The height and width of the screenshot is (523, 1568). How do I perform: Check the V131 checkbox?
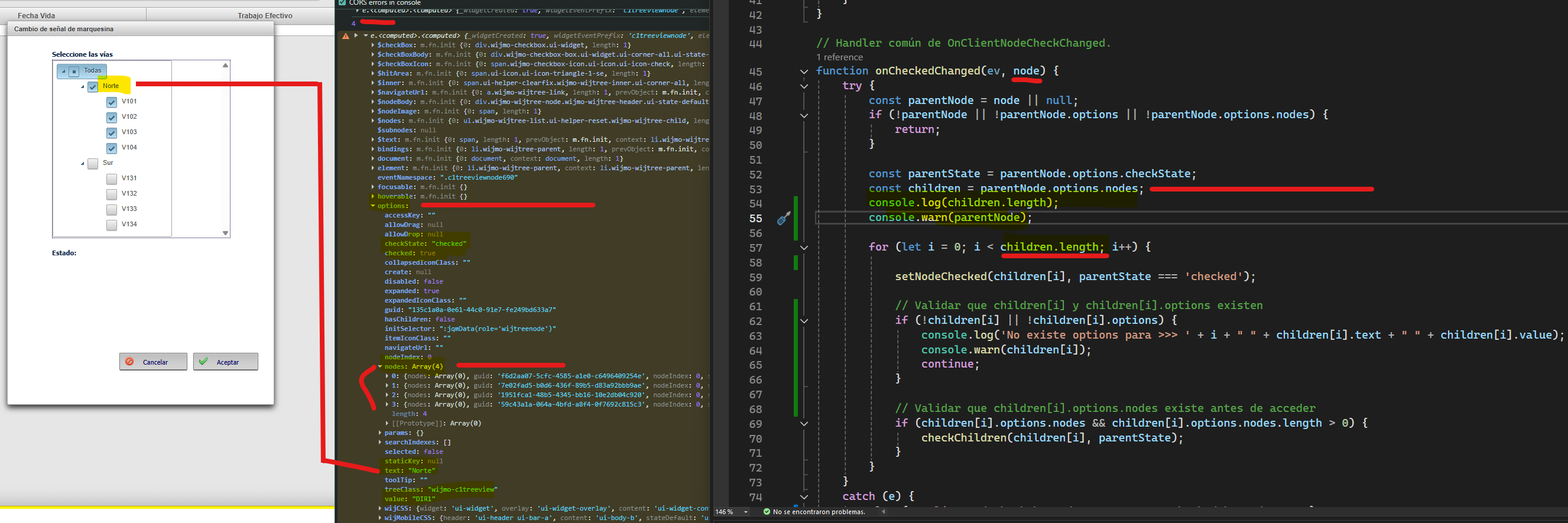click(x=111, y=178)
